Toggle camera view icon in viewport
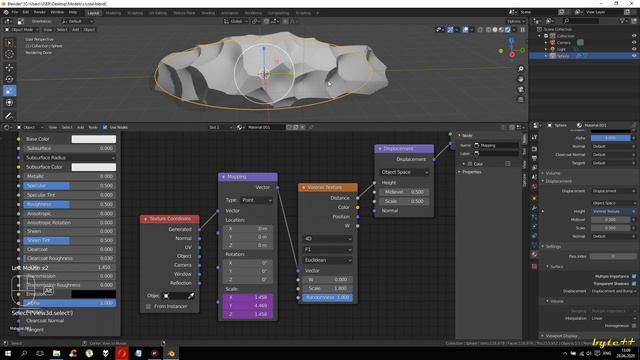640x360 pixels. [x=520, y=89]
